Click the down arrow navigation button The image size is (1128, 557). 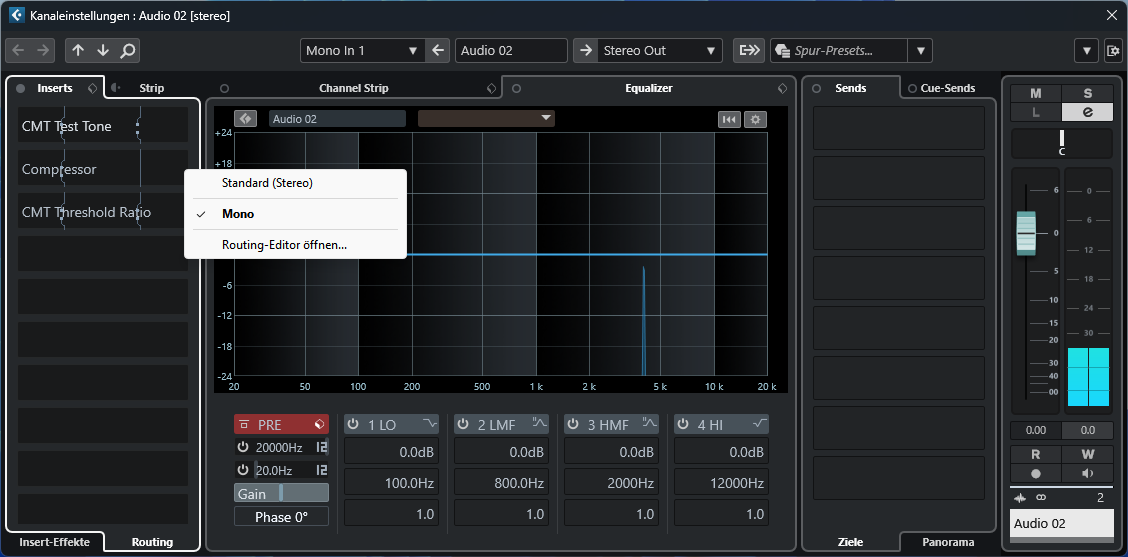click(x=103, y=50)
